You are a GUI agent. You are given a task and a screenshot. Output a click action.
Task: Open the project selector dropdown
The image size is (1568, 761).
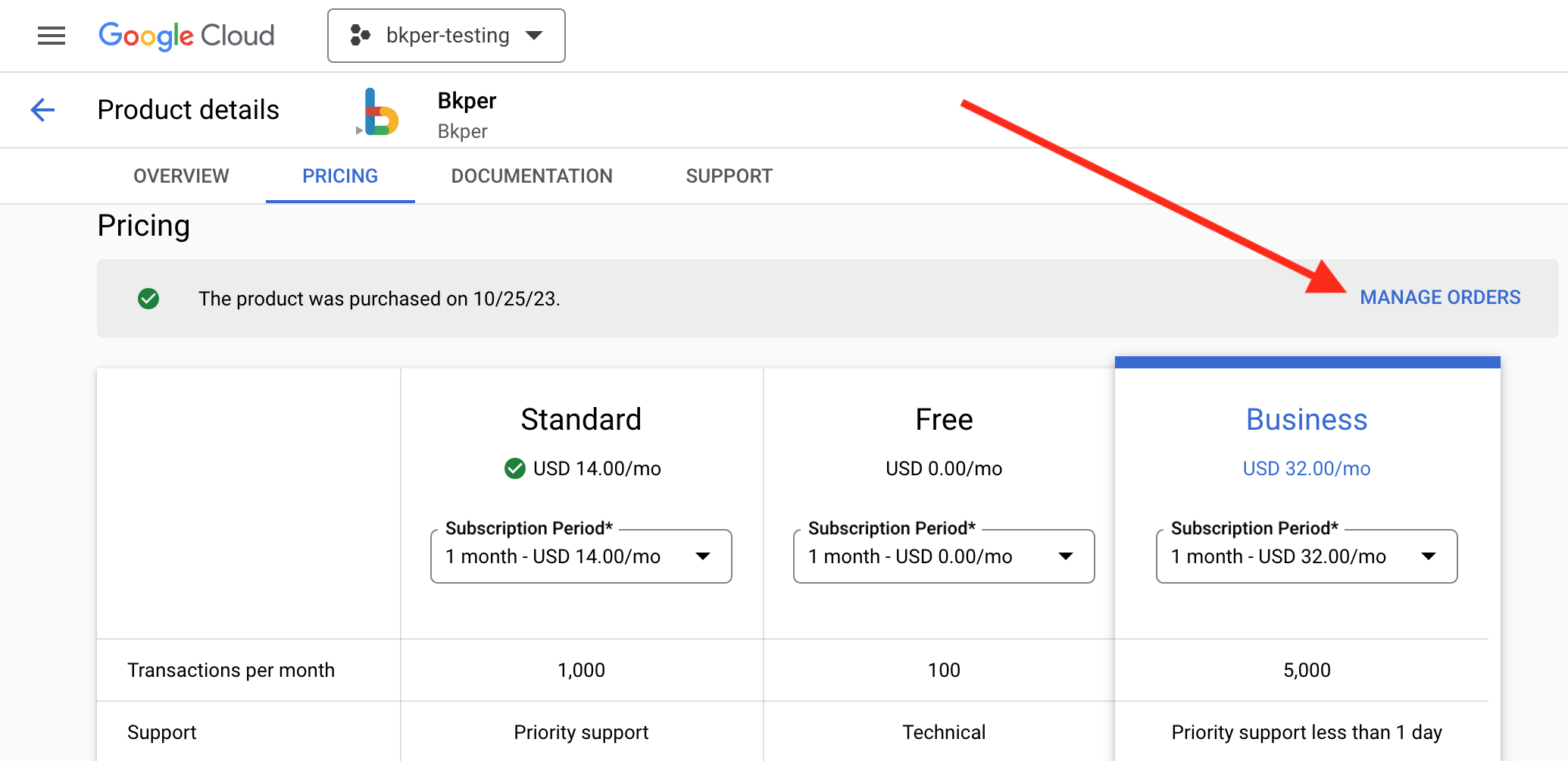pos(536,35)
